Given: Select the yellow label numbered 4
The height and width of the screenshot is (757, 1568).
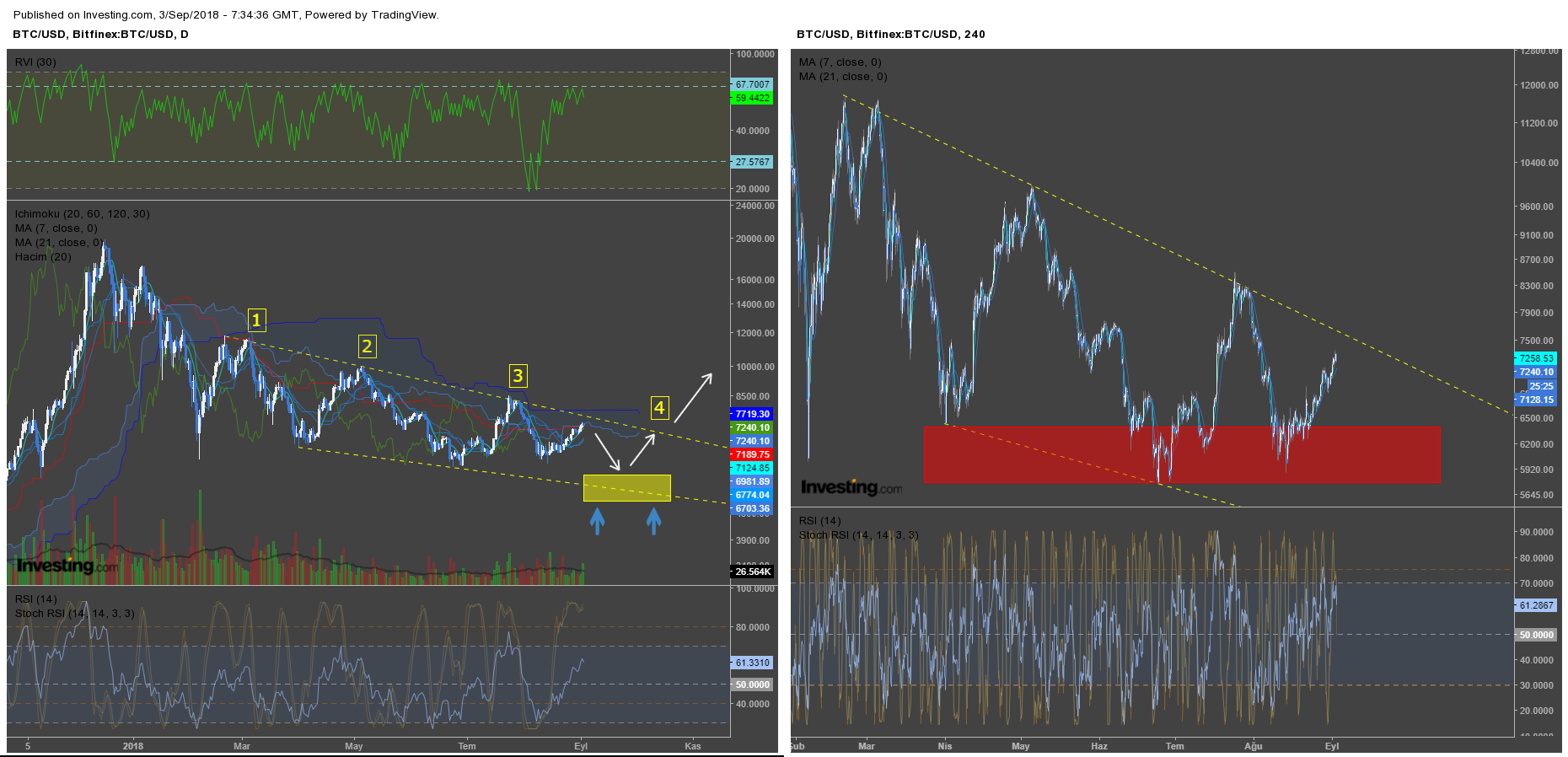Looking at the screenshot, I should (x=659, y=408).
